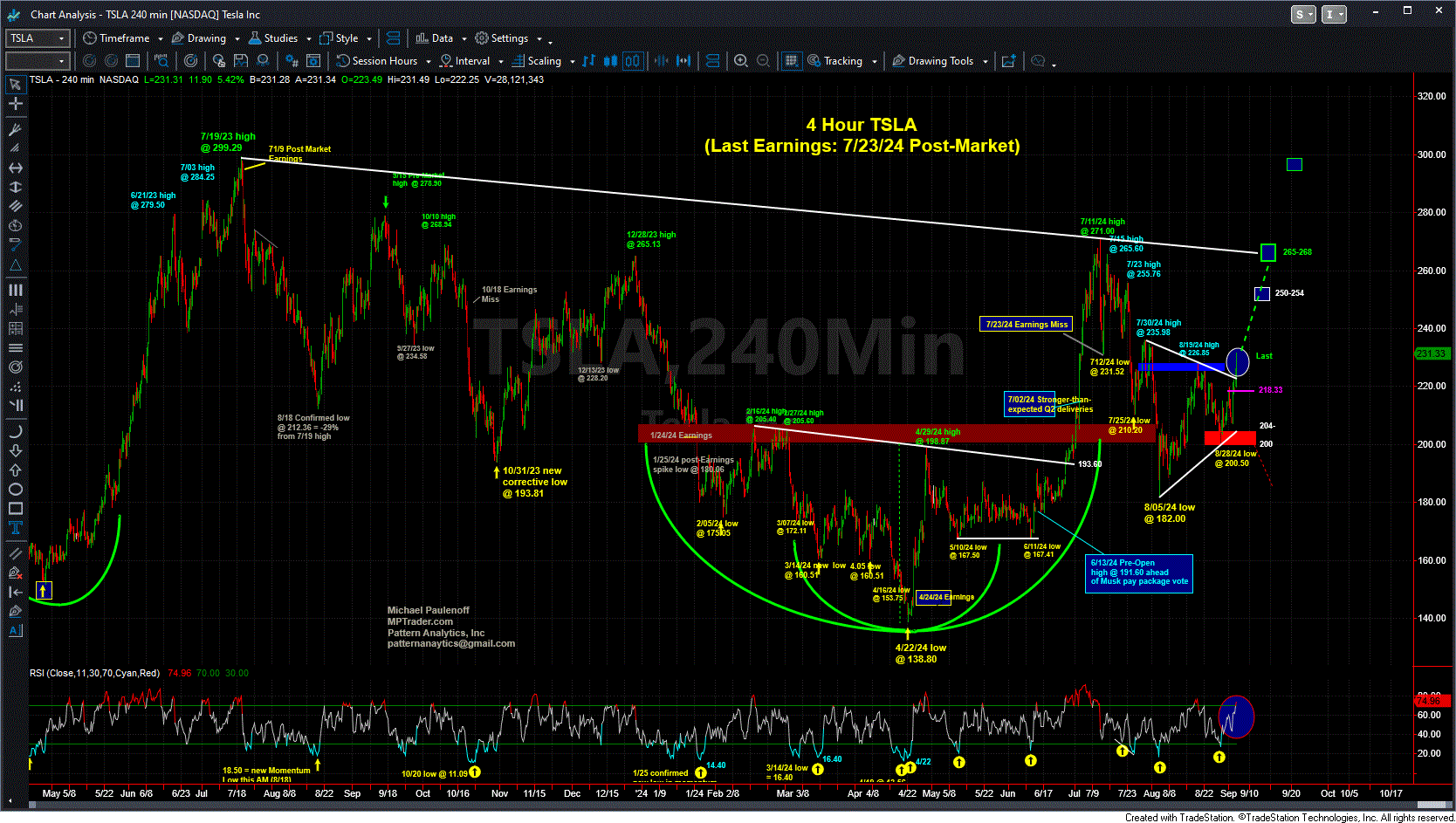
Task: Click the settings gears with hash icon
Action: [x=291, y=60]
